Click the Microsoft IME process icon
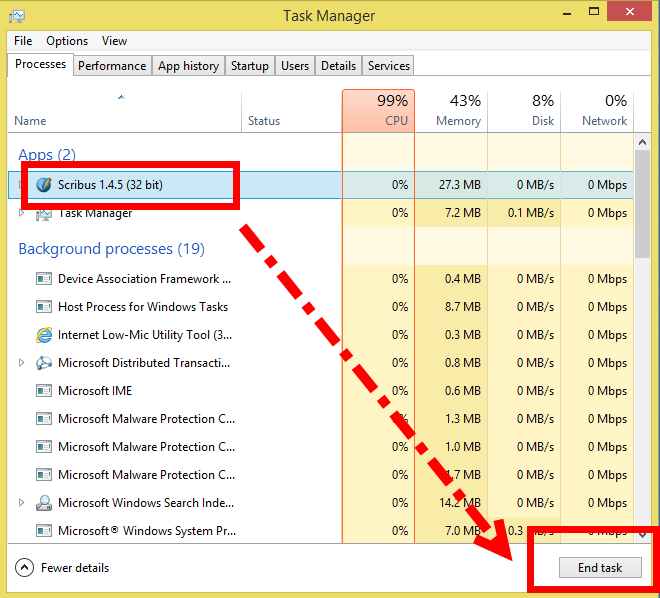 44,391
